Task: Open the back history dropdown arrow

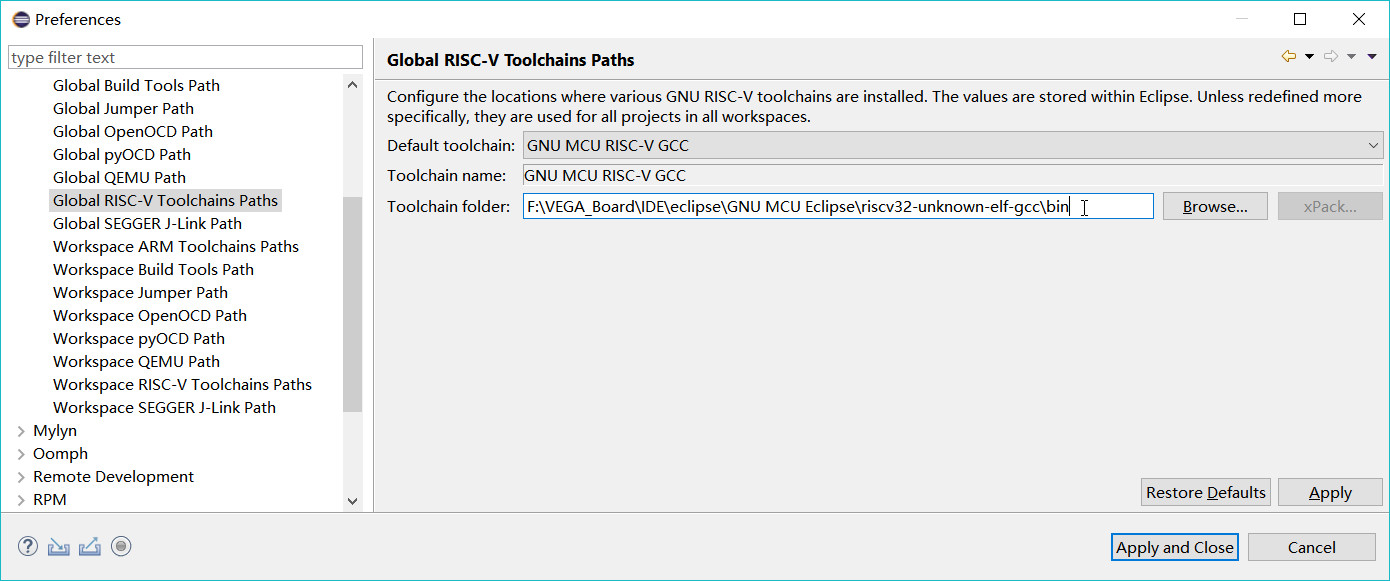Action: click(x=1309, y=57)
